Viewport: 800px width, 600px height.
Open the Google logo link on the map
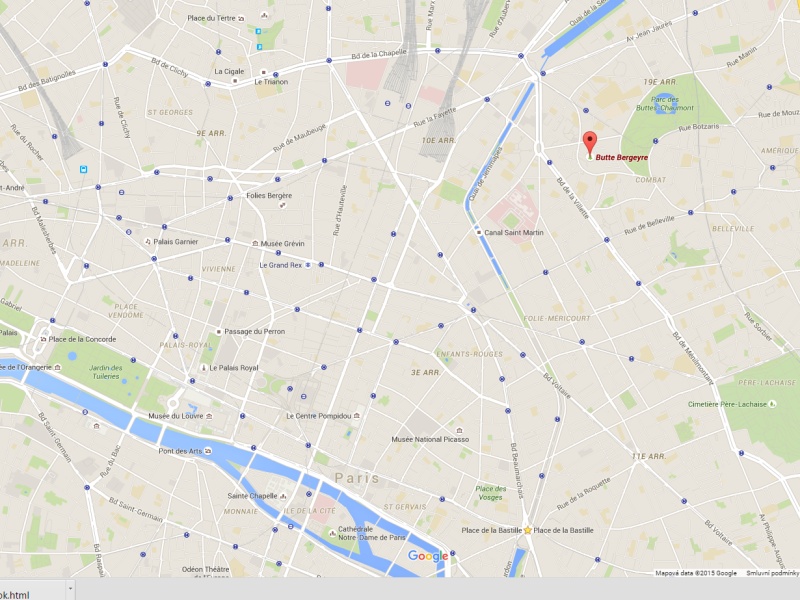(428, 556)
